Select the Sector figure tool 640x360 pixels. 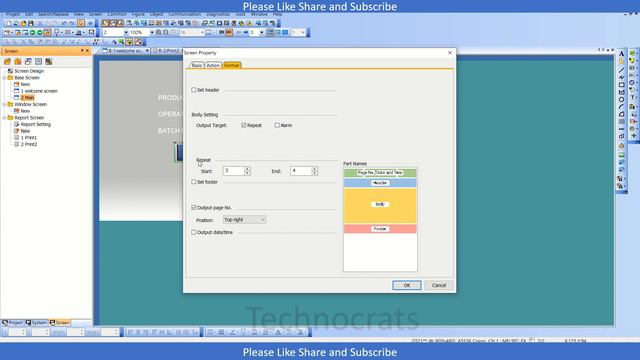[621, 114]
